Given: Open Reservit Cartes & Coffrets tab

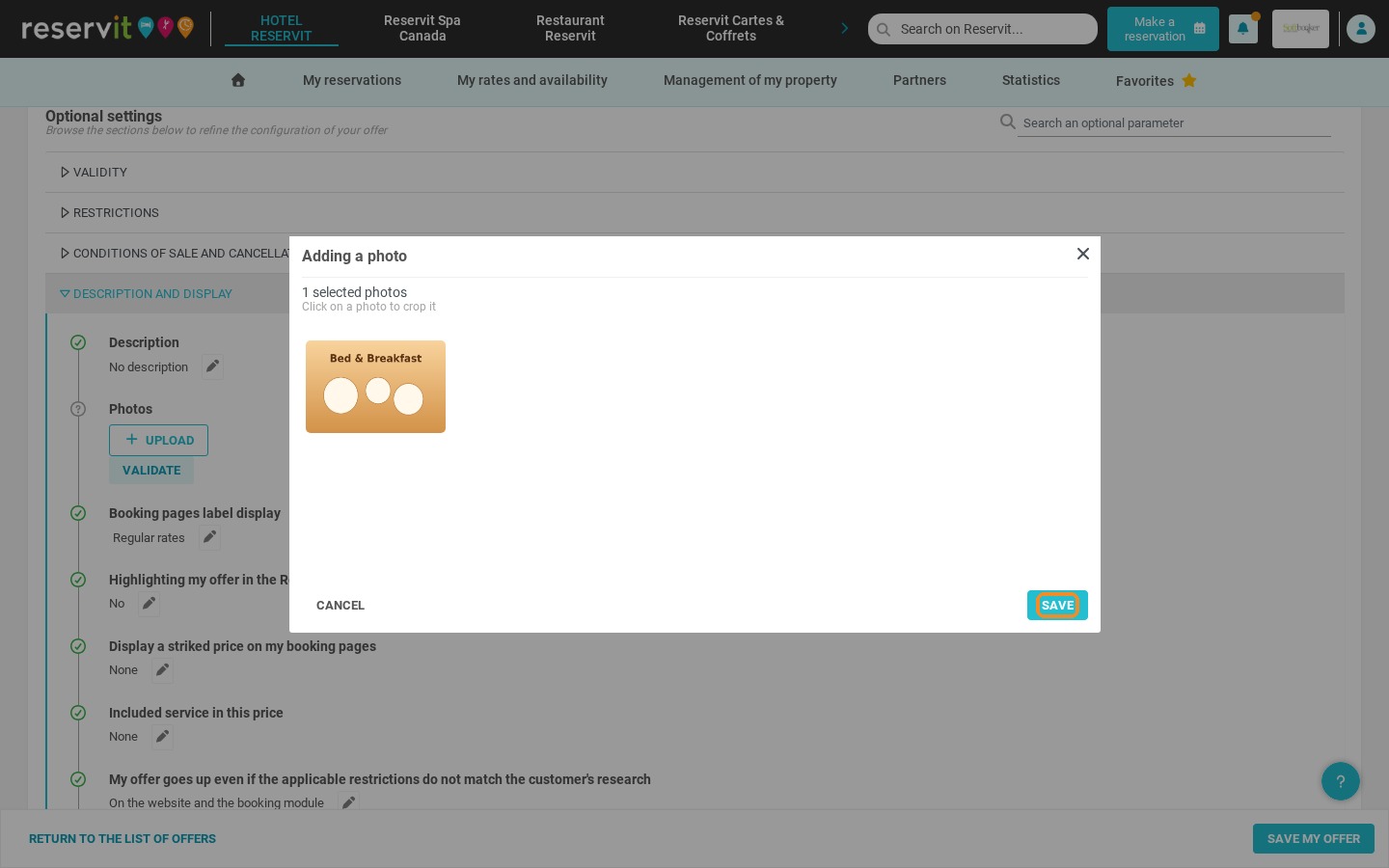Looking at the screenshot, I should (x=731, y=28).
